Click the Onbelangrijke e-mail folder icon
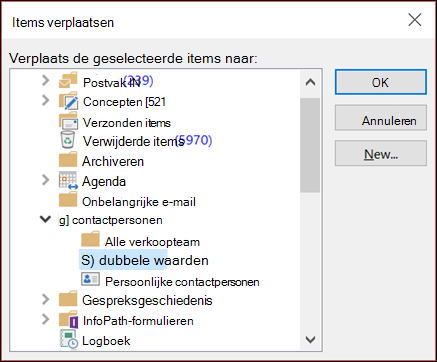The image size is (437, 362). (x=68, y=200)
